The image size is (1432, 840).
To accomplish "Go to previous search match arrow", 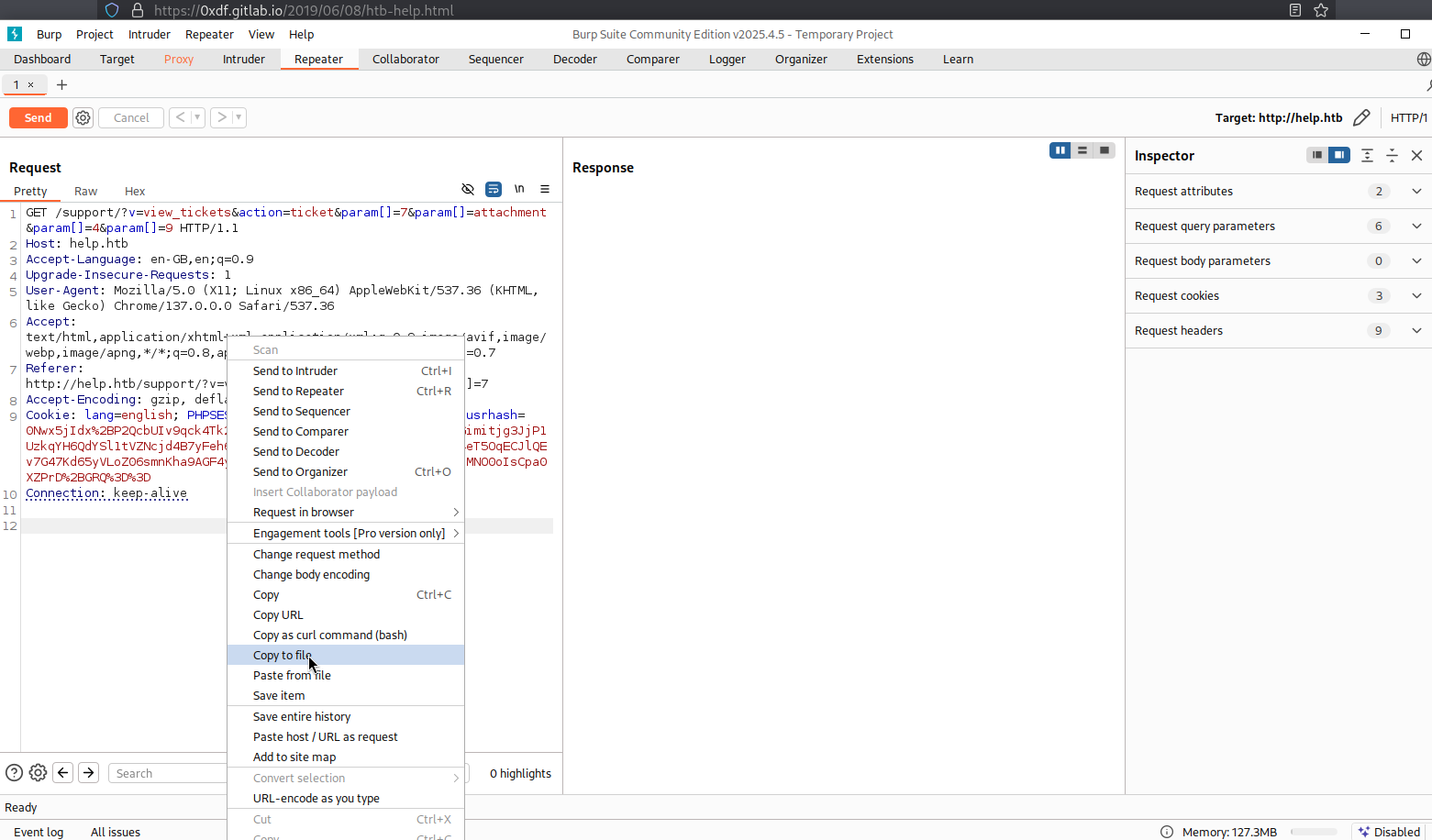I will (63, 773).
